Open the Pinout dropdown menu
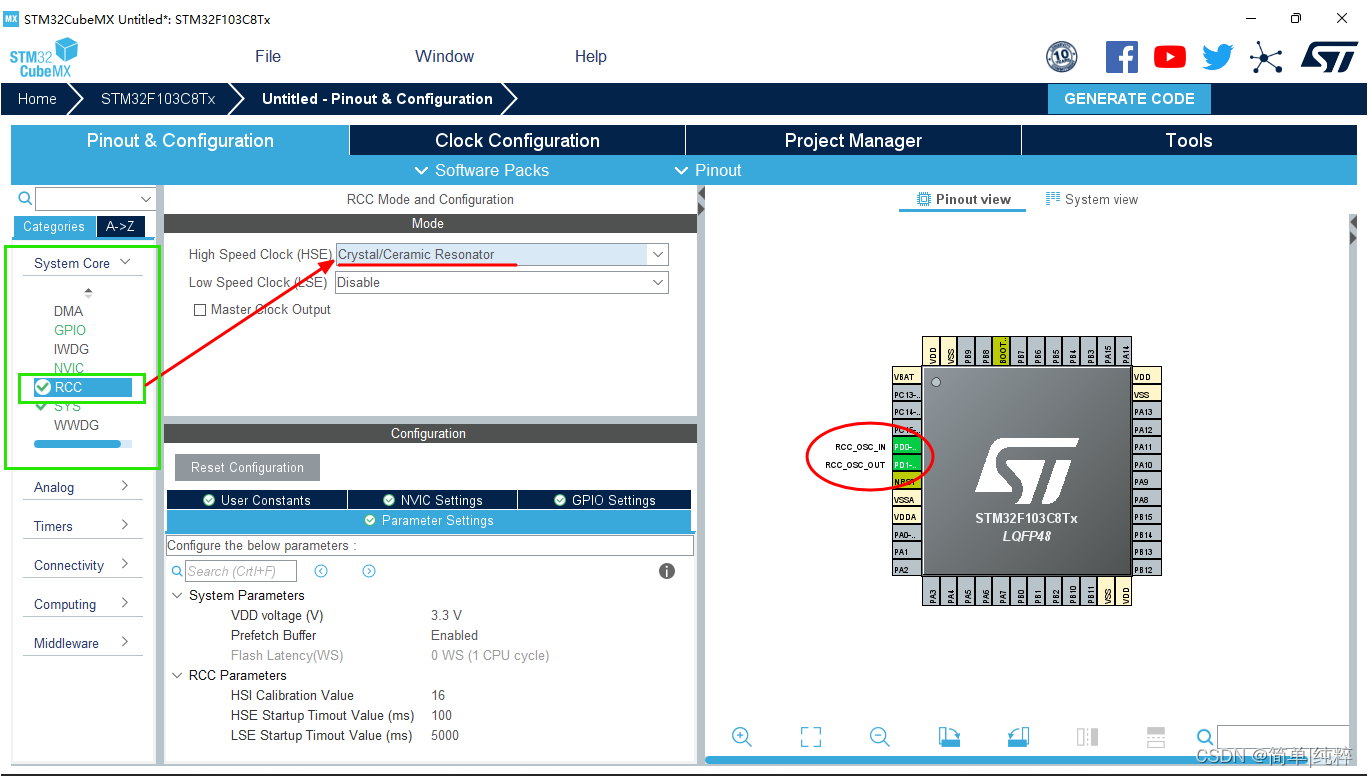The image size is (1368, 777). point(708,170)
